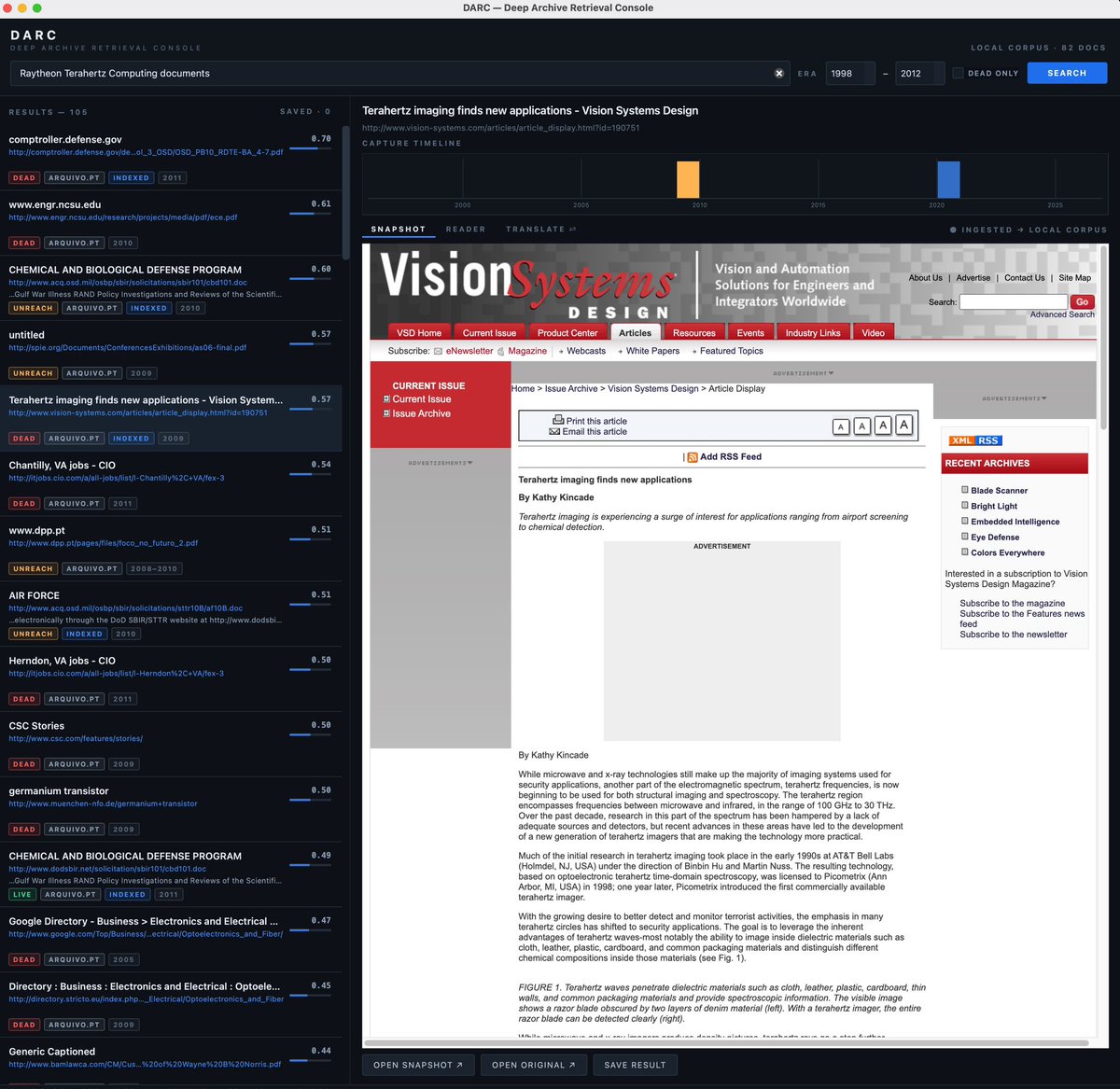Click the Print this article printer icon
The height and width of the screenshot is (1089, 1120).
pyautogui.click(x=558, y=420)
